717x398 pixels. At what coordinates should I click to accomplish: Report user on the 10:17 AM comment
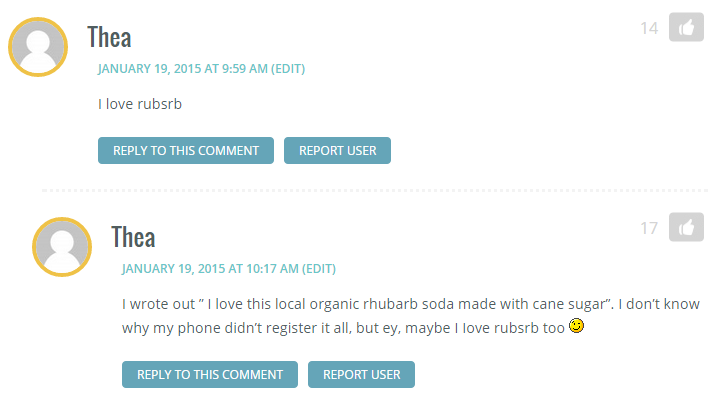tap(361, 374)
